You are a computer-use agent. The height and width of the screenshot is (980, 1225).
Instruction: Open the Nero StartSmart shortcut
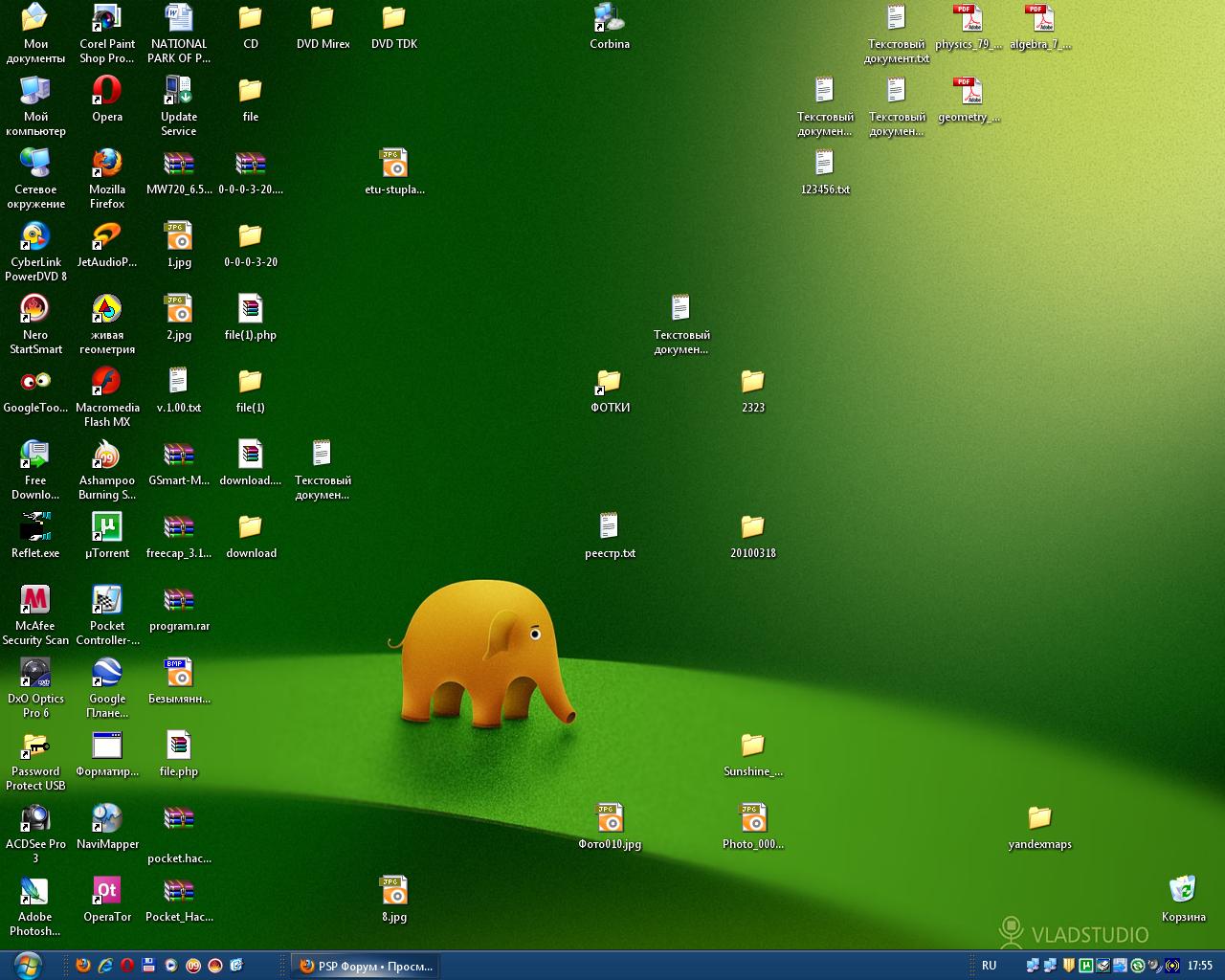35,309
